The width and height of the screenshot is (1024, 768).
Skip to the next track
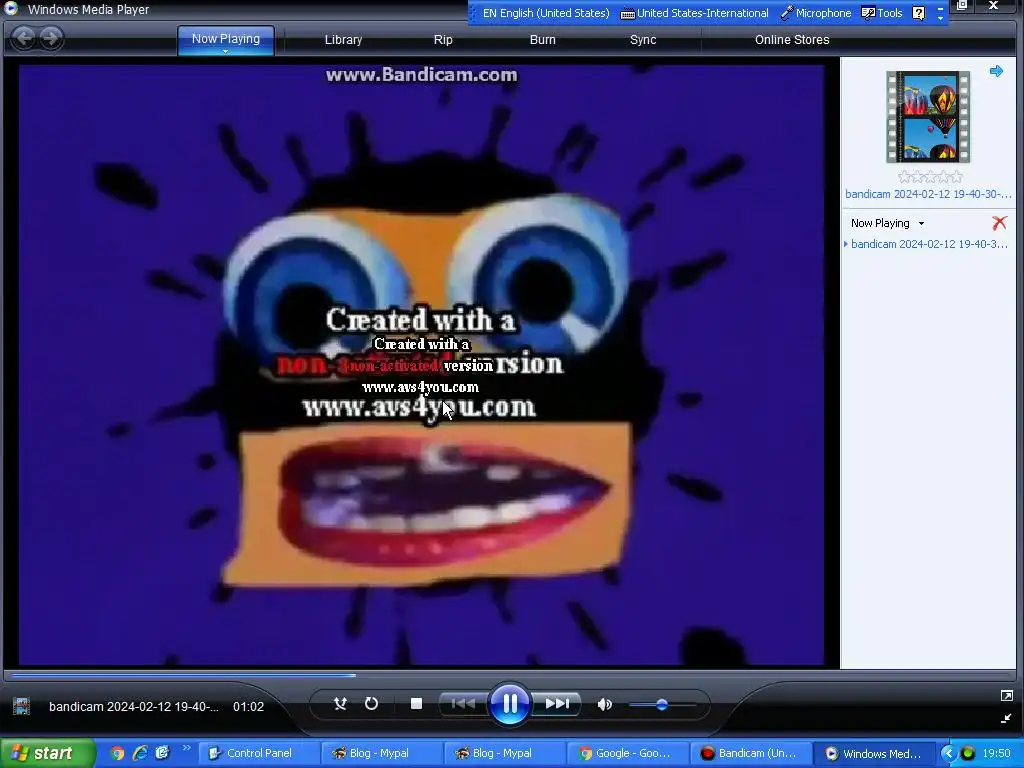point(556,703)
